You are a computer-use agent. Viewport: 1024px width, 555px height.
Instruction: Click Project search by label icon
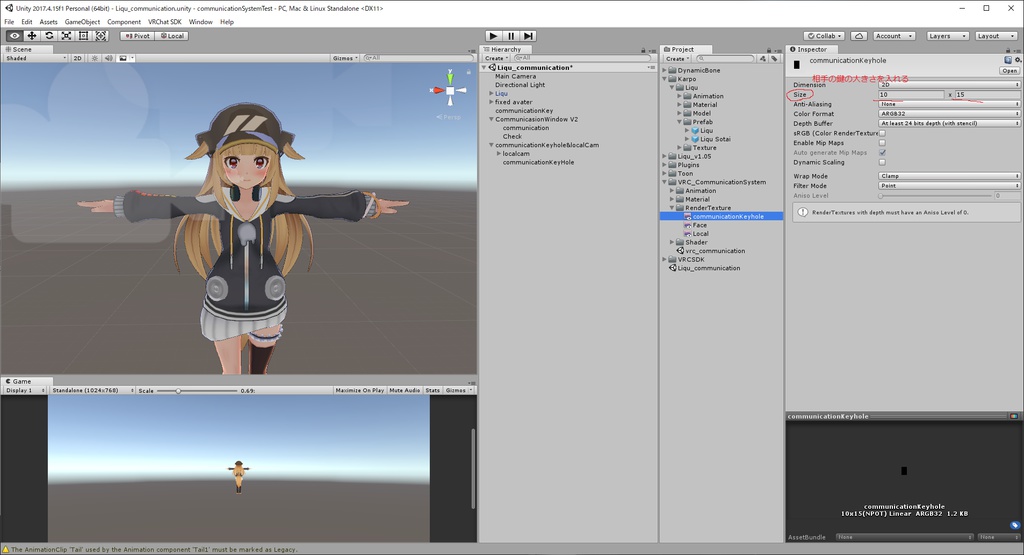775,59
